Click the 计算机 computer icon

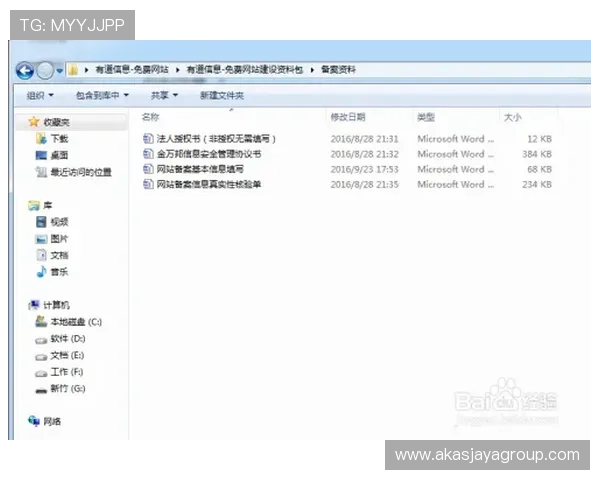[34, 305]
